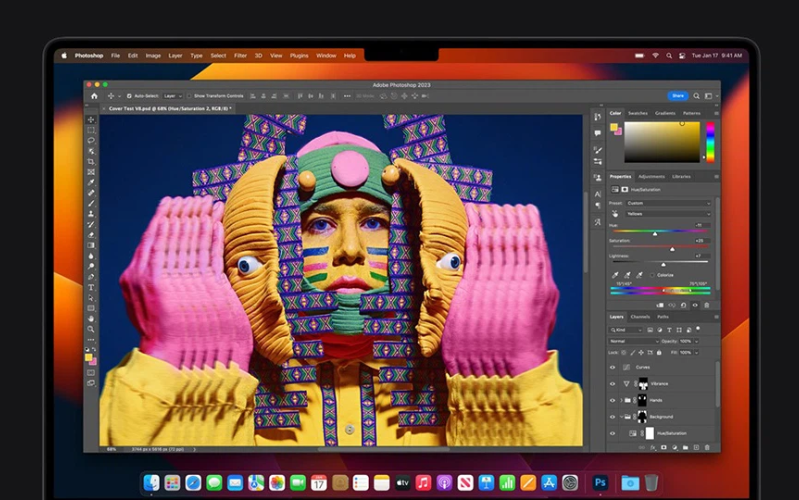Screen dimensions: 799x500
Task: Select the Crop tool
Action: [91, 161]
